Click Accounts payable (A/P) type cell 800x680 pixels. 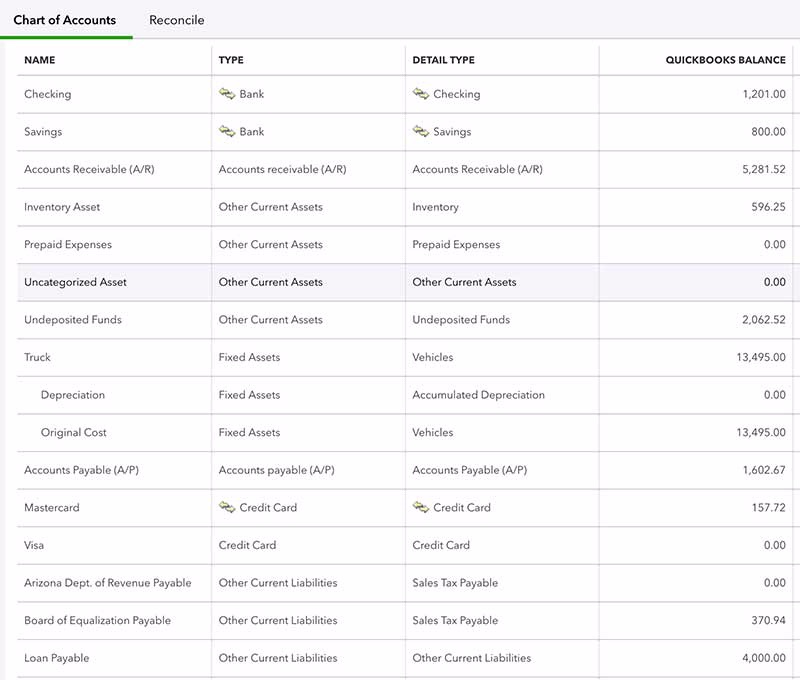point(277,470)
